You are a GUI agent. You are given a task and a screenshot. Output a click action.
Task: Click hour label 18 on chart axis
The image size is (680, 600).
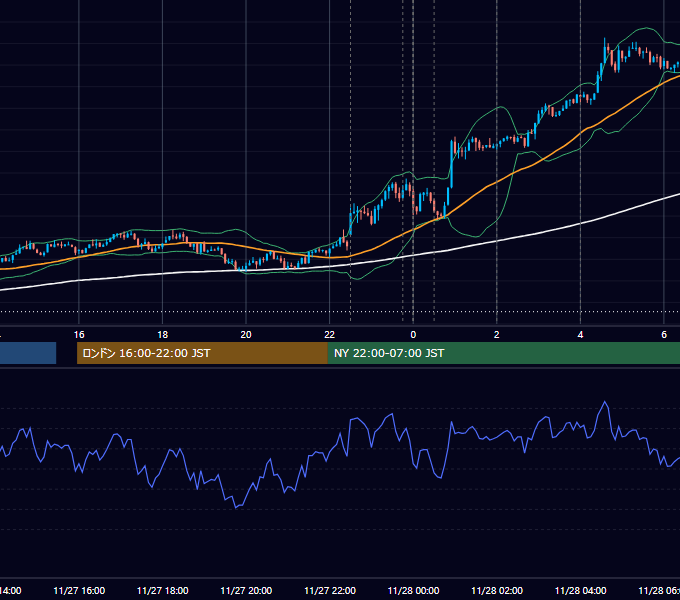[163, 335]
